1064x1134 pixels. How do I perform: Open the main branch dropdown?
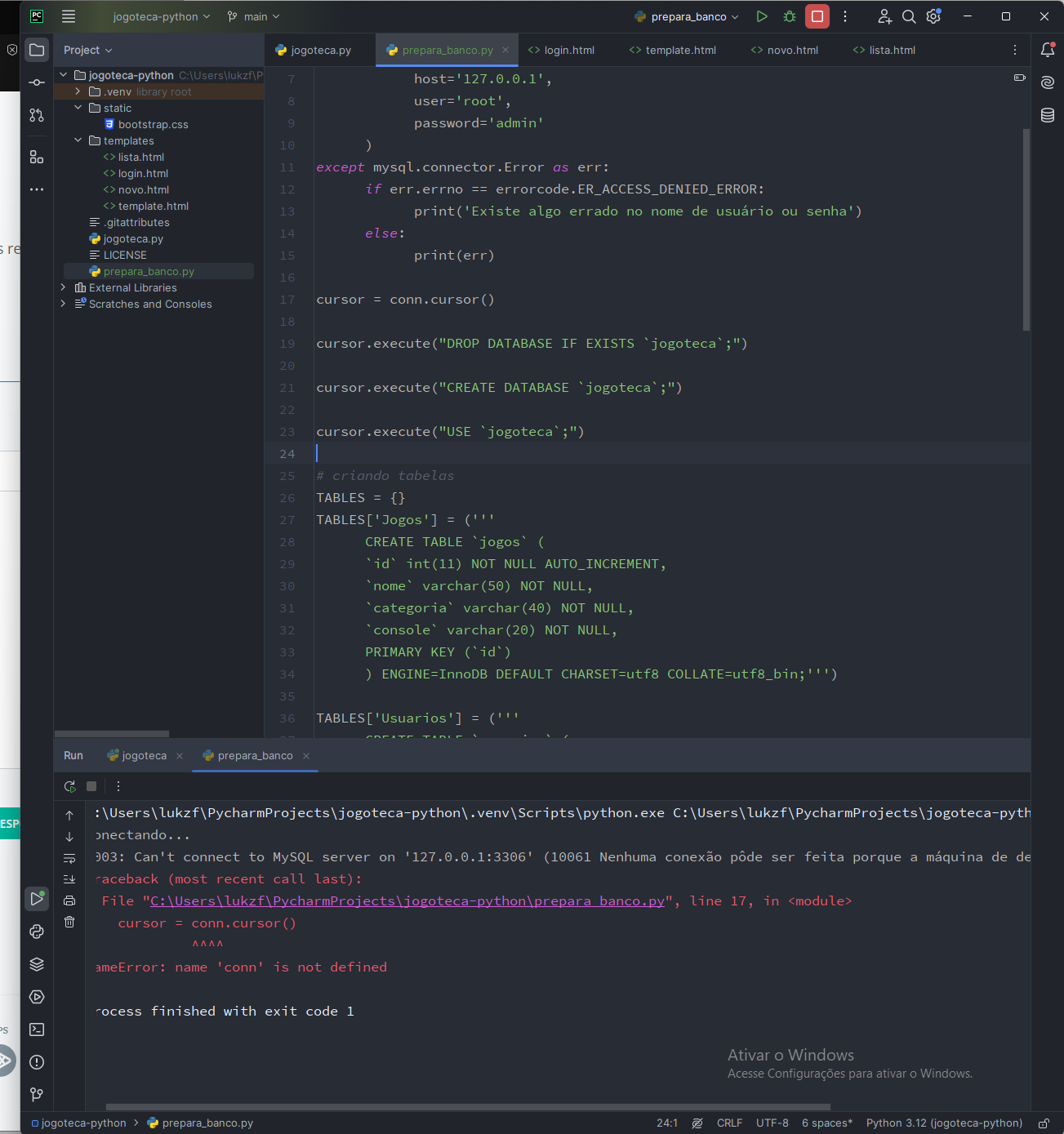(253, 16)
